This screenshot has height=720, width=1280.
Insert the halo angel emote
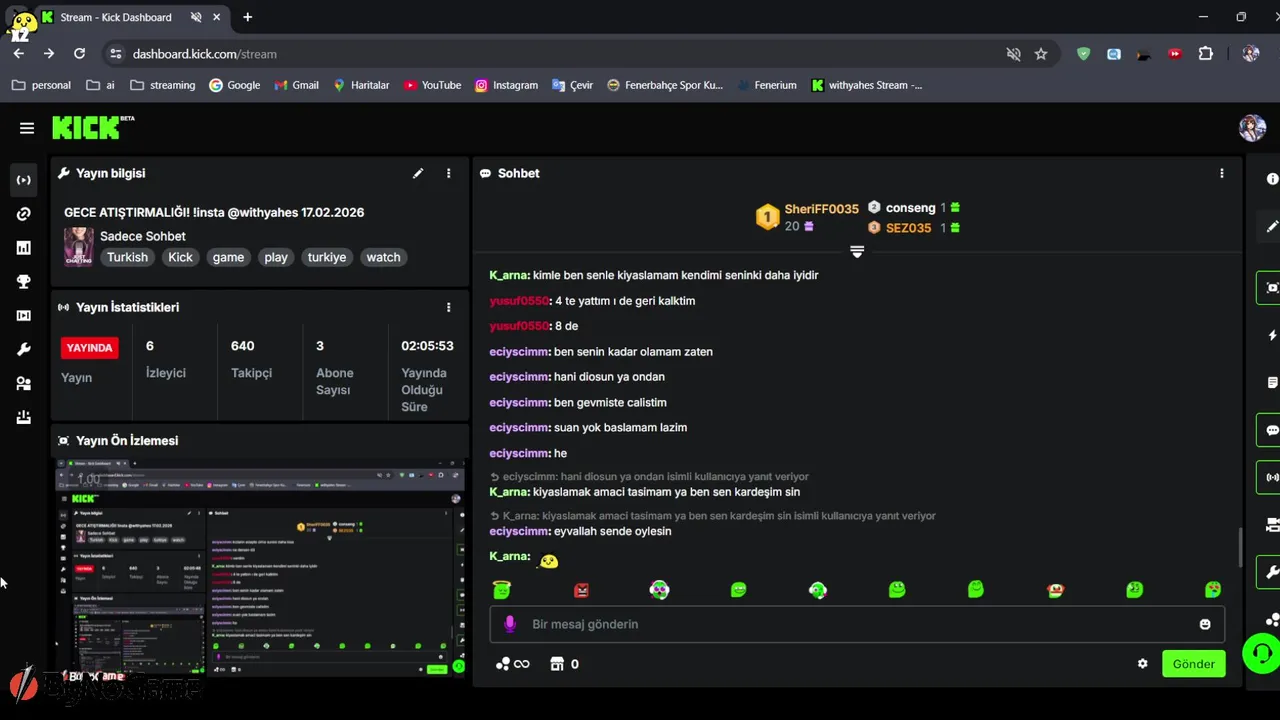pyautogui.click(x=502, y=590)
